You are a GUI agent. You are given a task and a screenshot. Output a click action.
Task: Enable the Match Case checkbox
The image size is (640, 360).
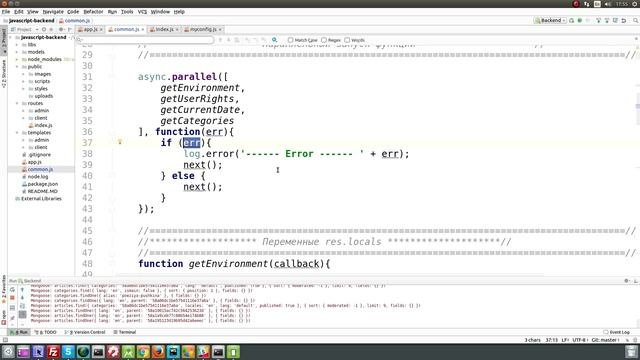click(x=291, y=40)
